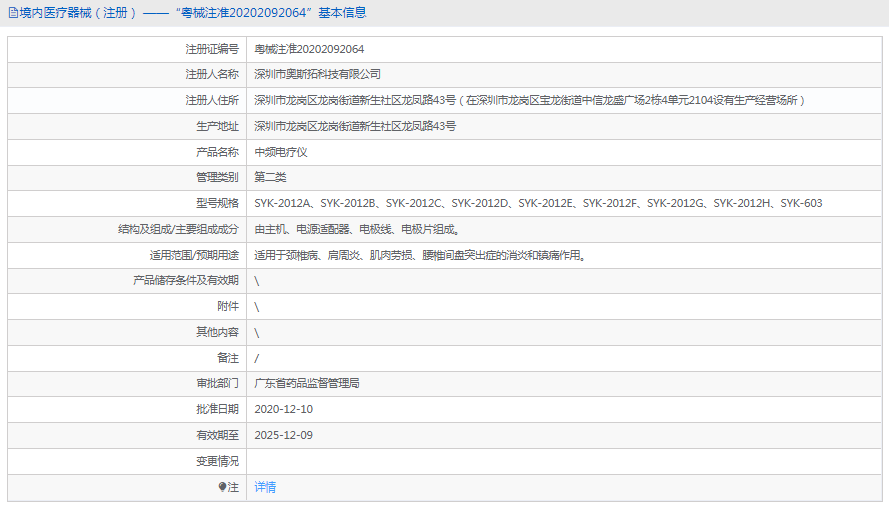Viewport: 889px width, 510px height.
Task: Click the approval date 2020-12-10
Action: [283, 409]
